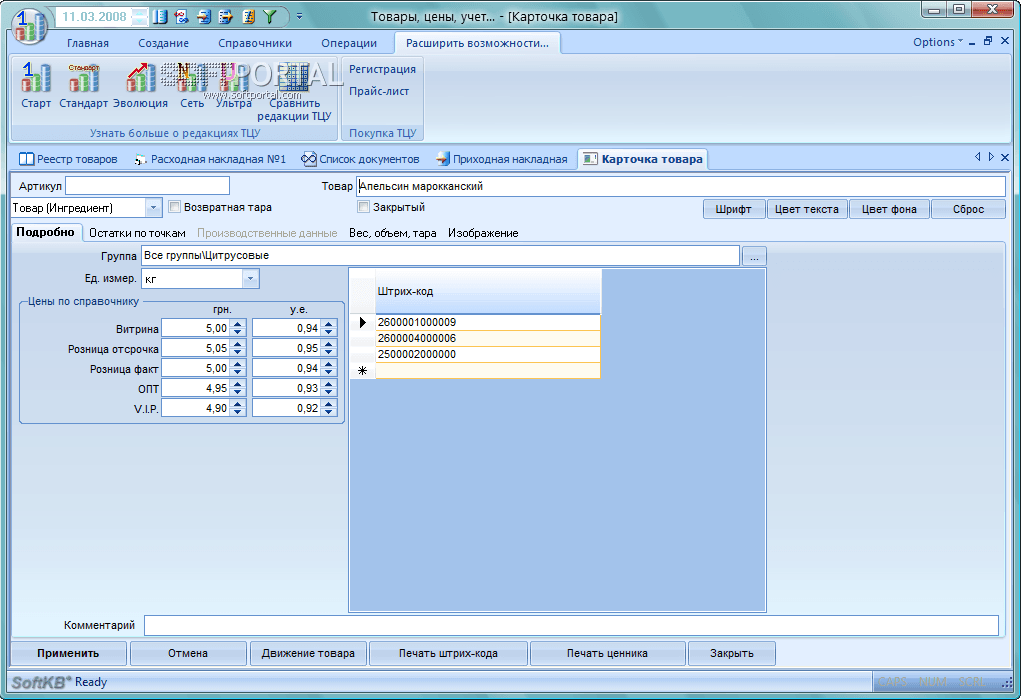The height and width of the screenshot is (700, 1021).
Task: Enable the Возвратная тара checkbox
Action: point(175,208)
